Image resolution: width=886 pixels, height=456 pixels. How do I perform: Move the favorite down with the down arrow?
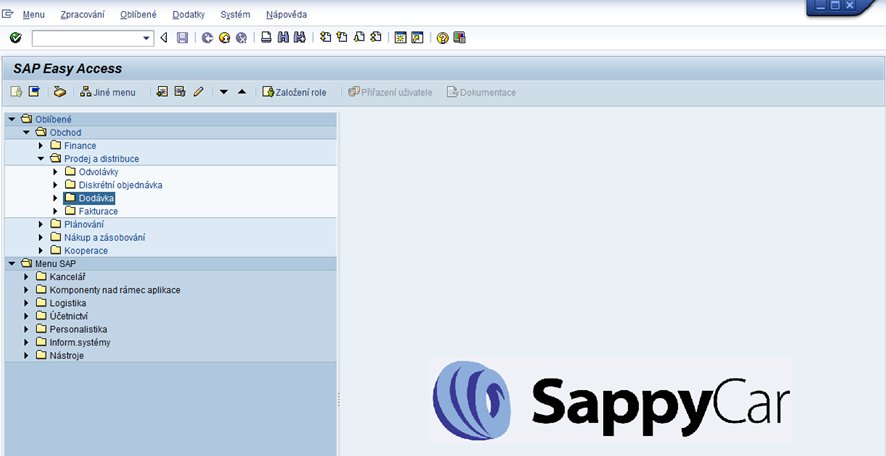point(224,92)
